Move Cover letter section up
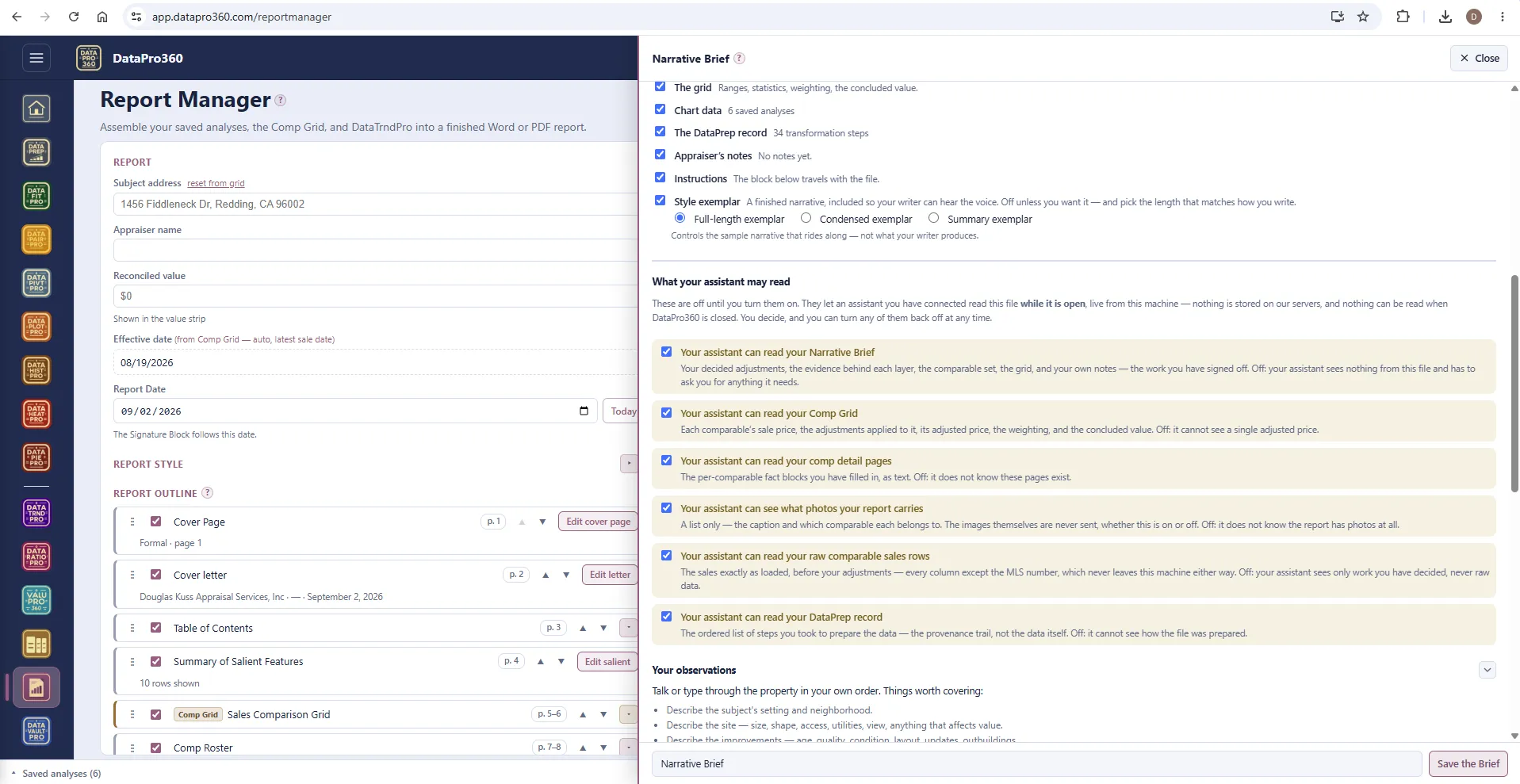Screen dimensions: 1520x784 [546, 575]
